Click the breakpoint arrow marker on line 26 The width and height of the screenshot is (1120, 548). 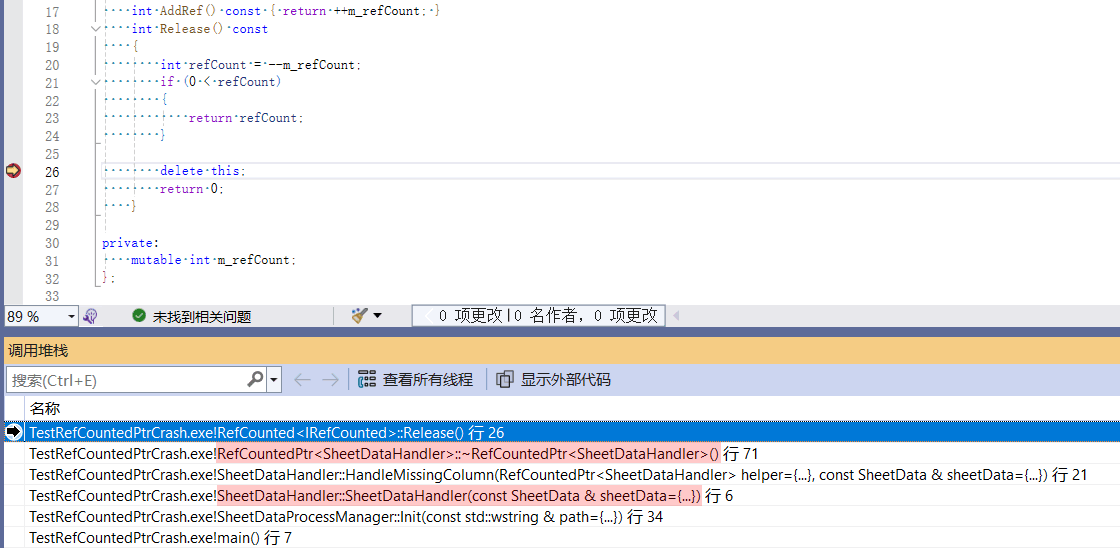click(13, 171)
